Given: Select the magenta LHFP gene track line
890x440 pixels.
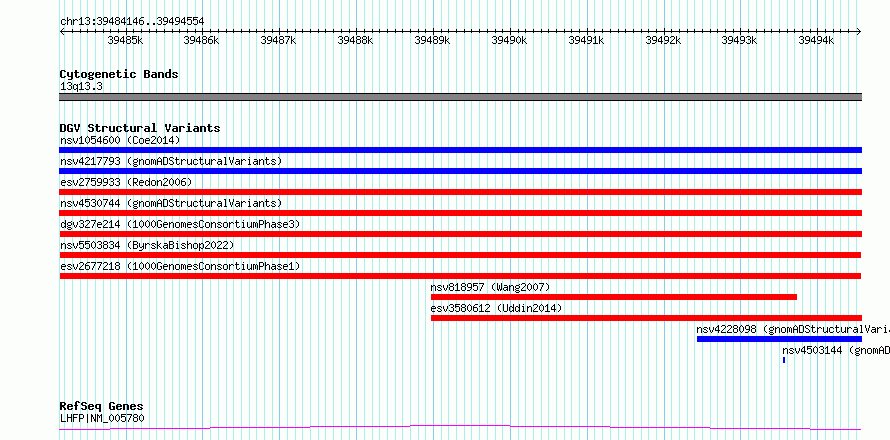Looking at the screenshot, I should pyautogui.click(x=460, y=427).
